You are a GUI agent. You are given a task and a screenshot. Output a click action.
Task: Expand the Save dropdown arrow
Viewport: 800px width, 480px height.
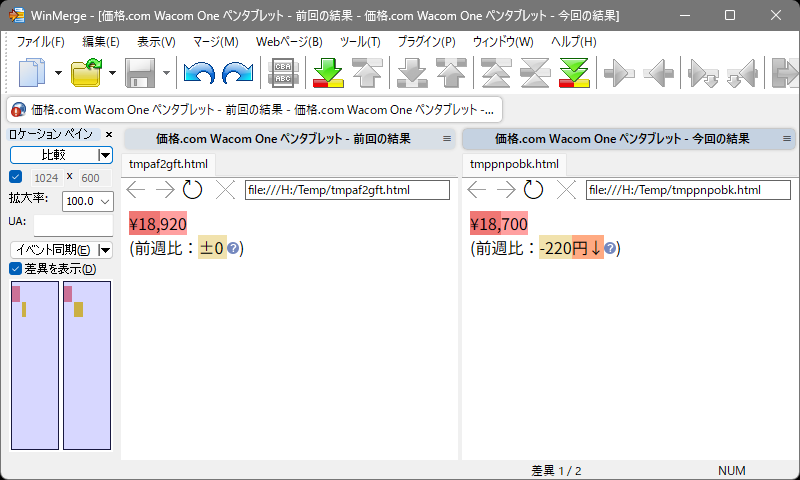coord(166,73)
